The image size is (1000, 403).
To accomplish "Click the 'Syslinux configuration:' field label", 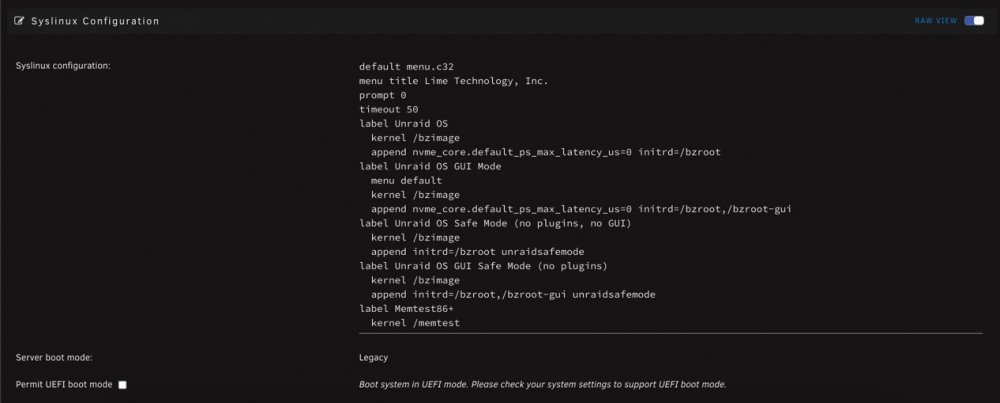I will click(63, 66).
